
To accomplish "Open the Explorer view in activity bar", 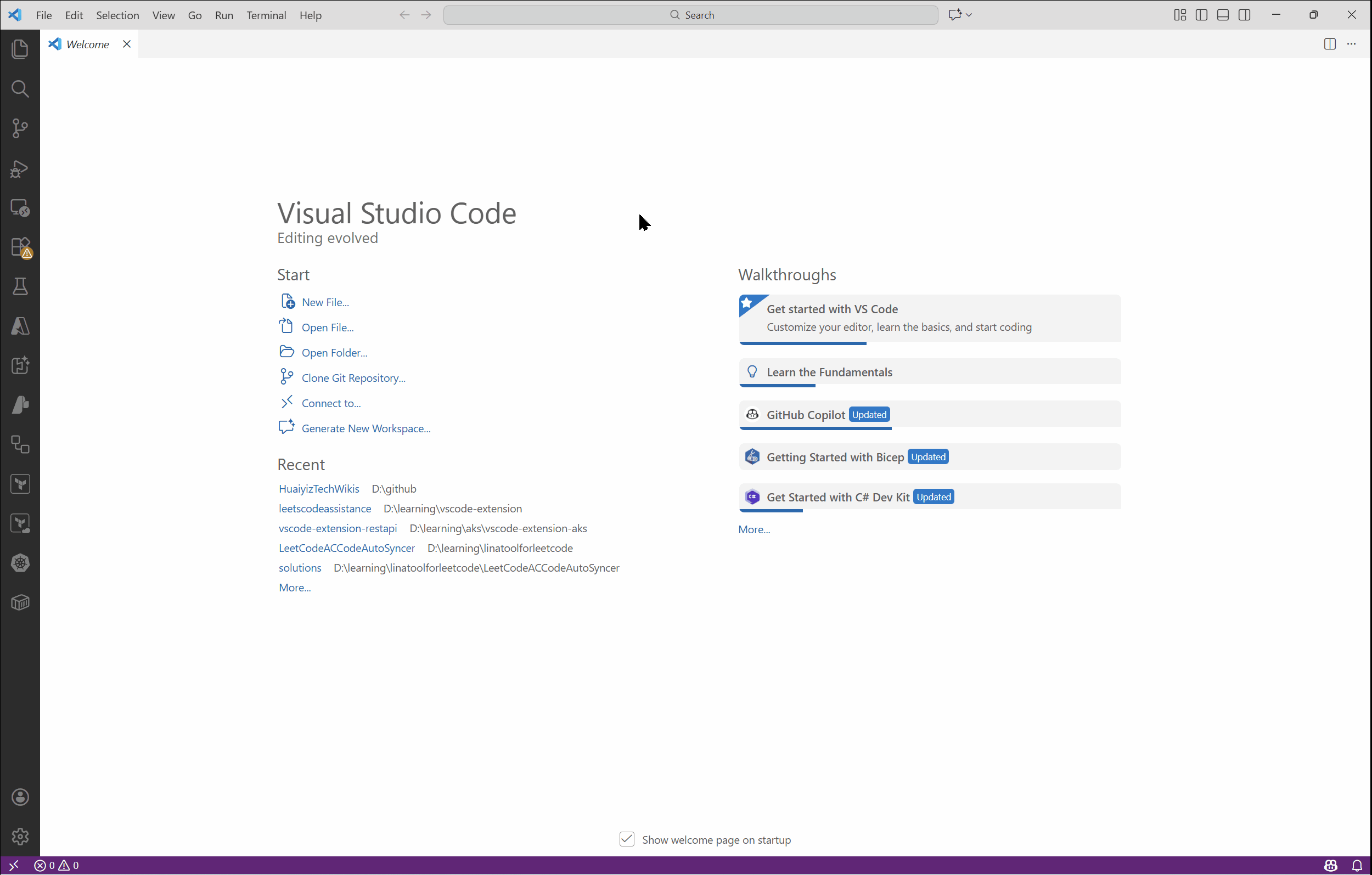I will (20, 49).
